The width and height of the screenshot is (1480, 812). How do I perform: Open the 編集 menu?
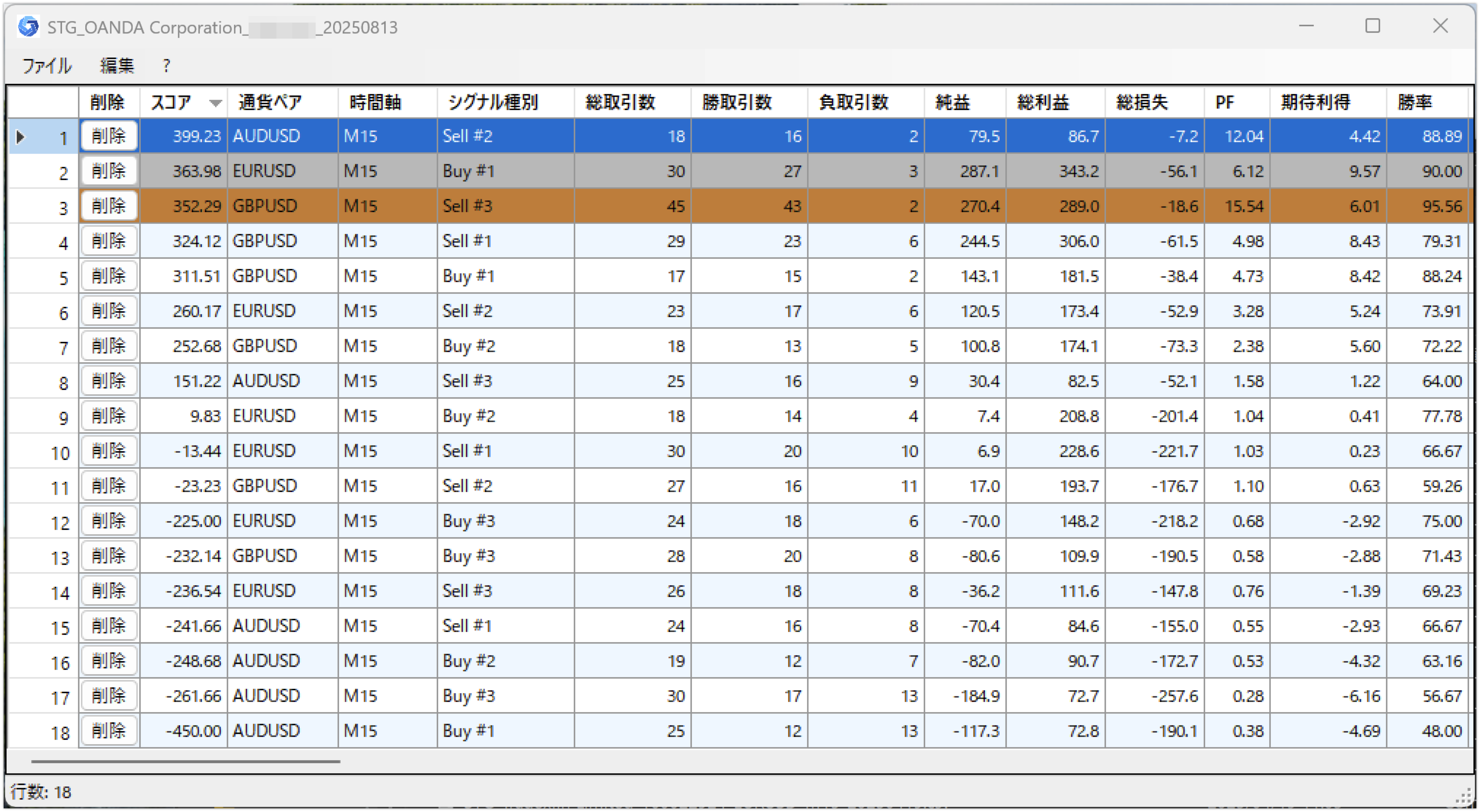click(117, 66)
